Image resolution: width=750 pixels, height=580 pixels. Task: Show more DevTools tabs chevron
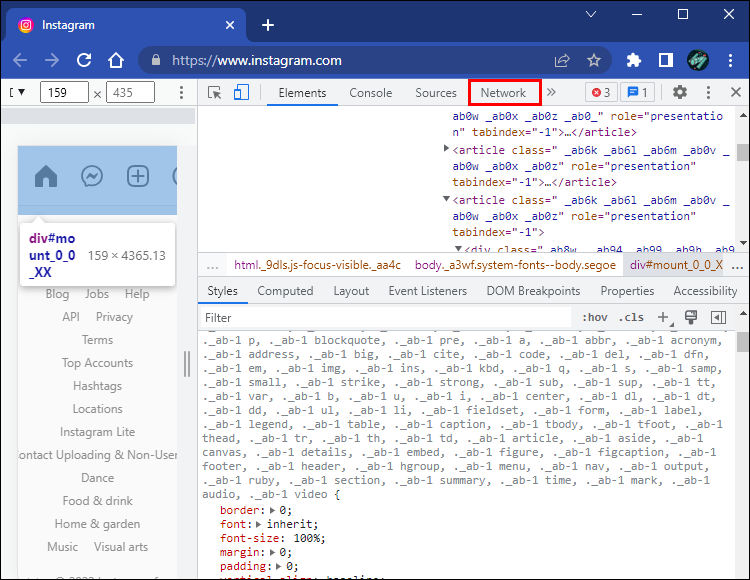(551, 93)
